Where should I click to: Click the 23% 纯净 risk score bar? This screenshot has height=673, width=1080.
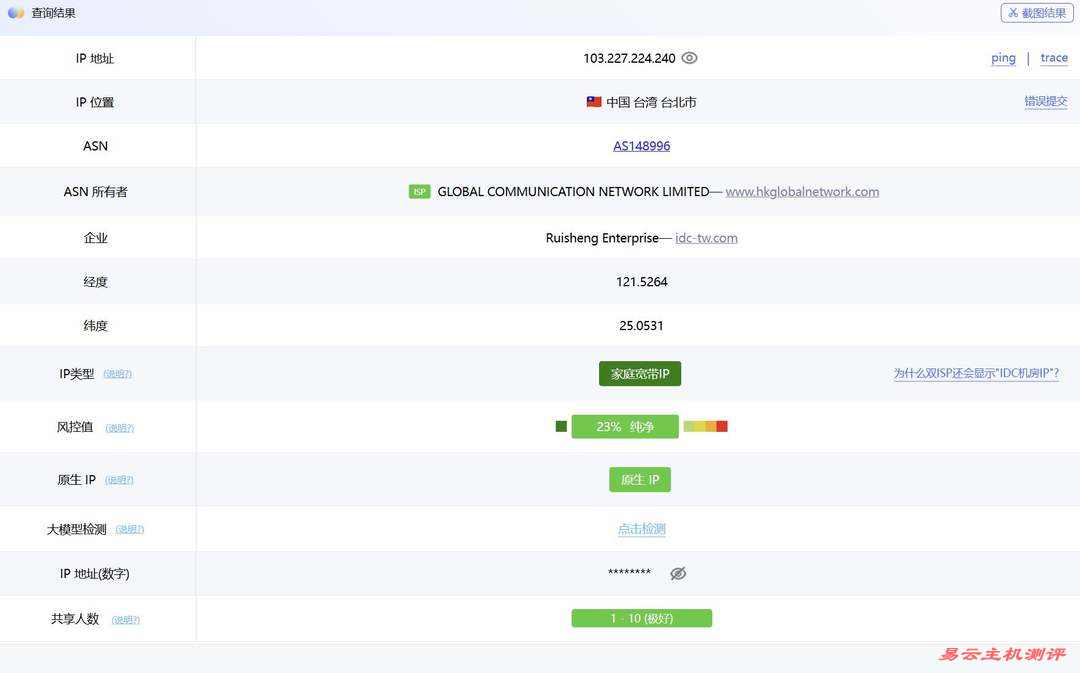pyautogui.click(x=625, y=427)
